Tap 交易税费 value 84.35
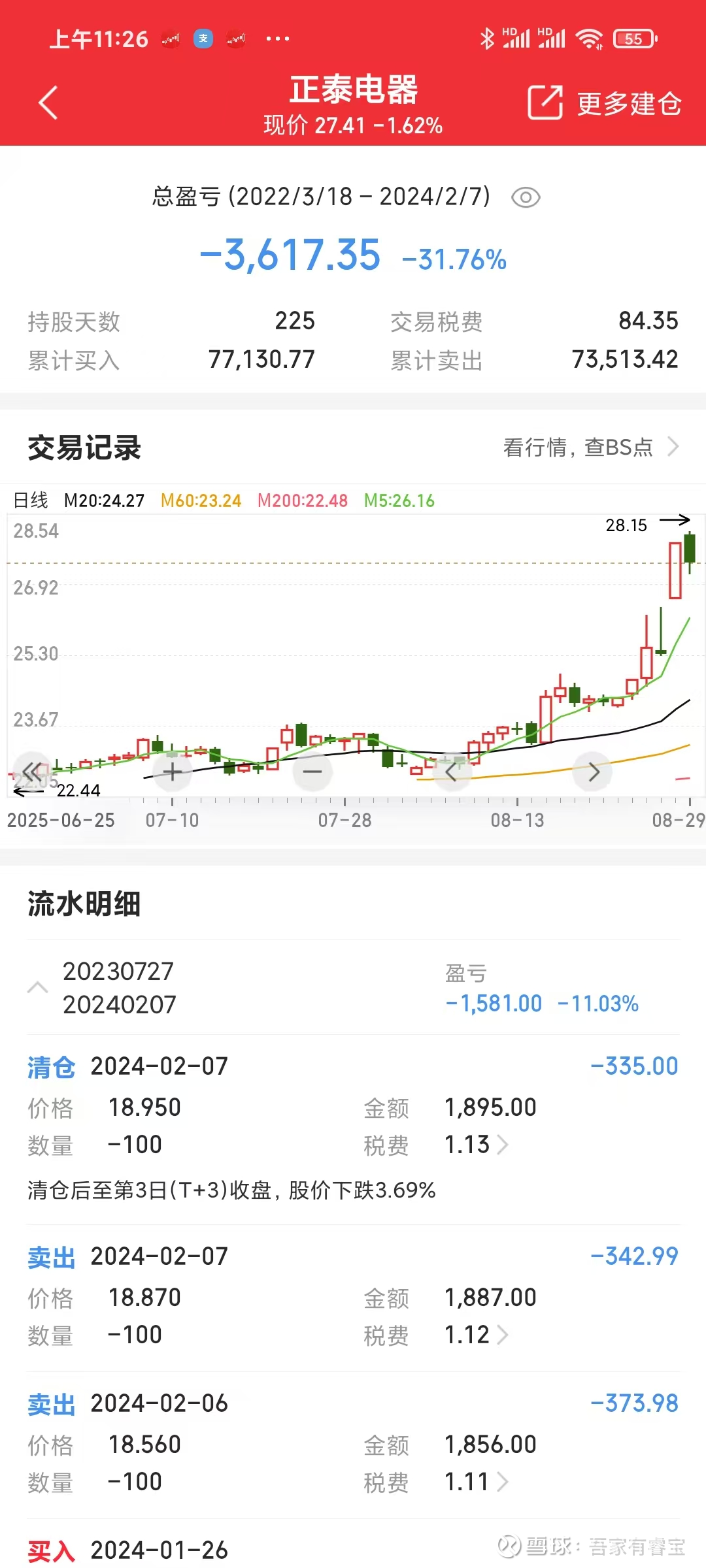 coord(648,321)
